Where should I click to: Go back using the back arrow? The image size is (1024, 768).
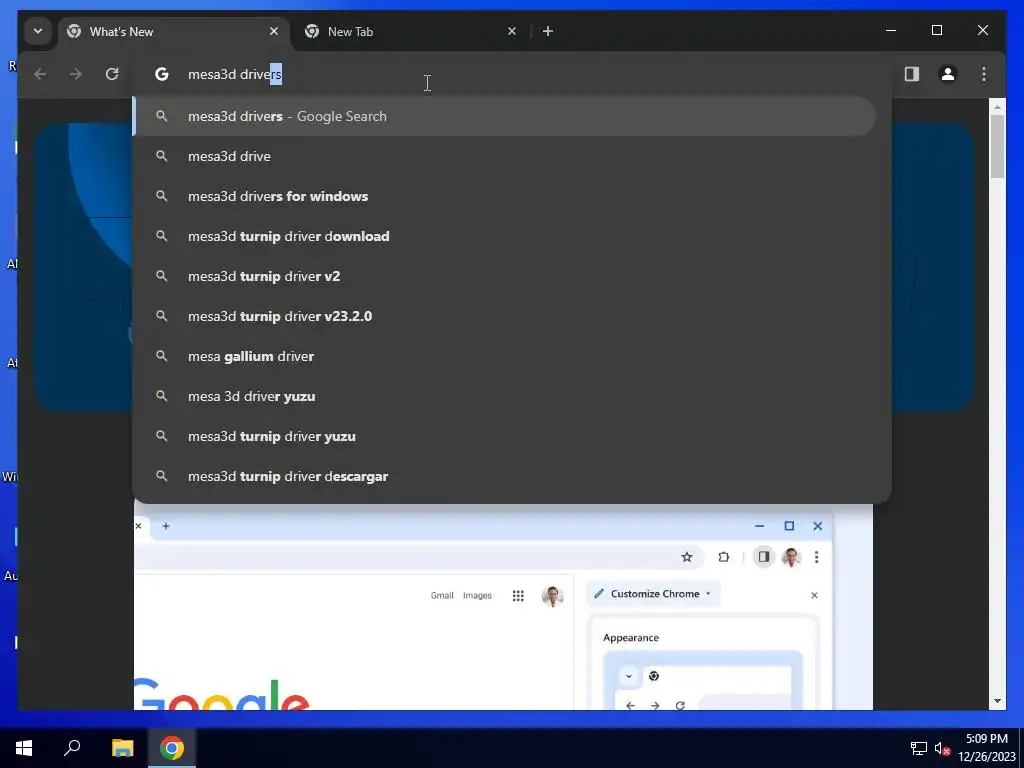pyautogui.click(x=40, y=74)
